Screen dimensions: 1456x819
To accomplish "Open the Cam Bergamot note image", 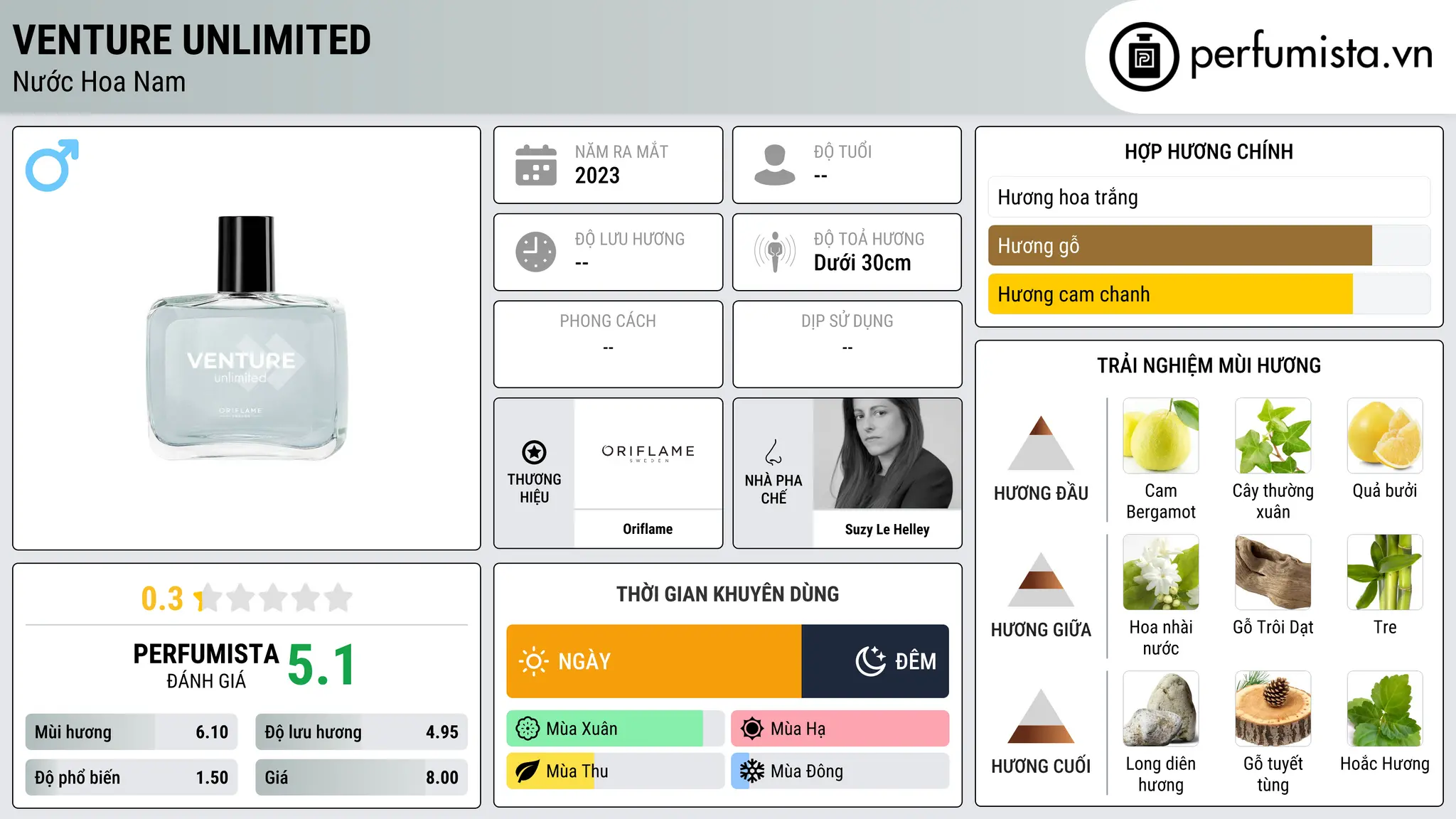I will [x=1161, y=436].
